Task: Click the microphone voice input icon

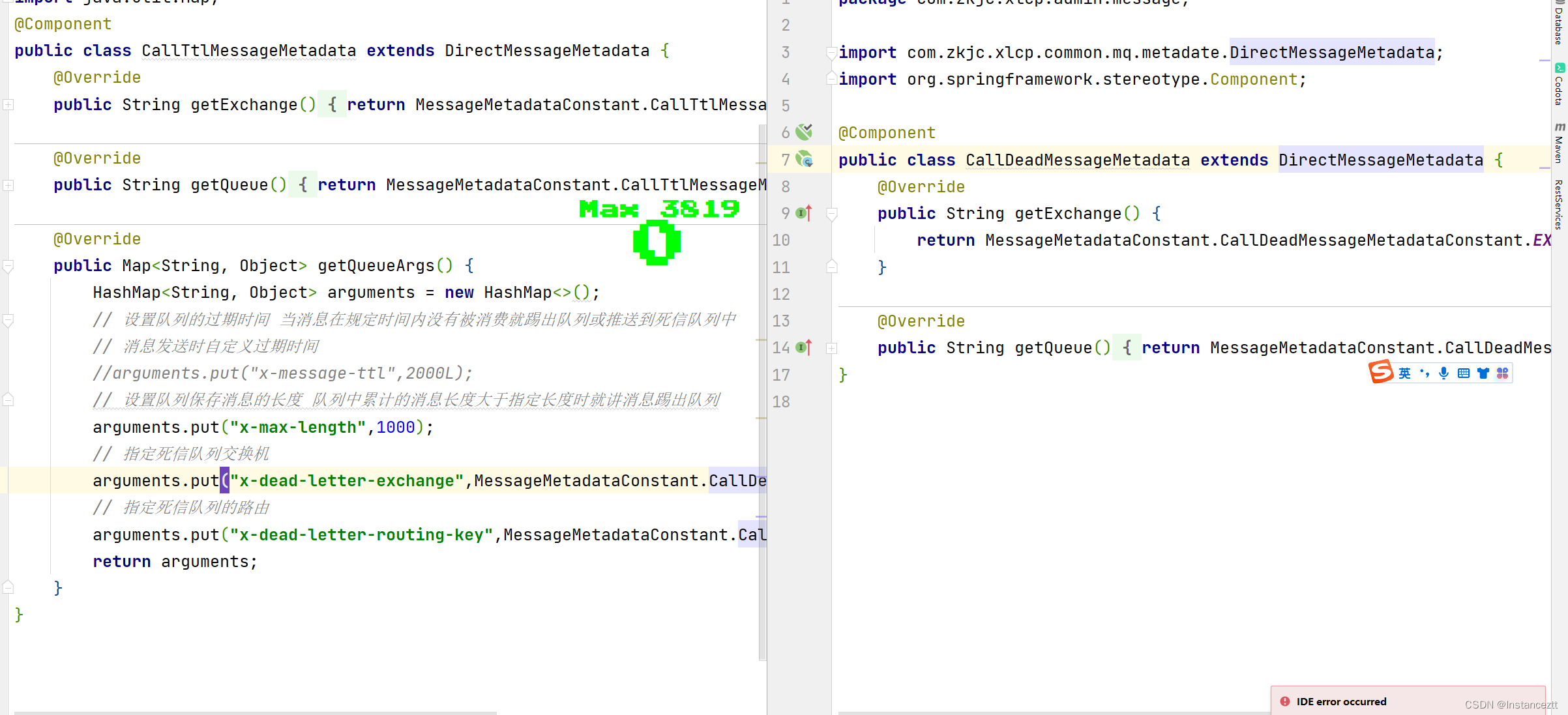Action: coord(1444,373)
